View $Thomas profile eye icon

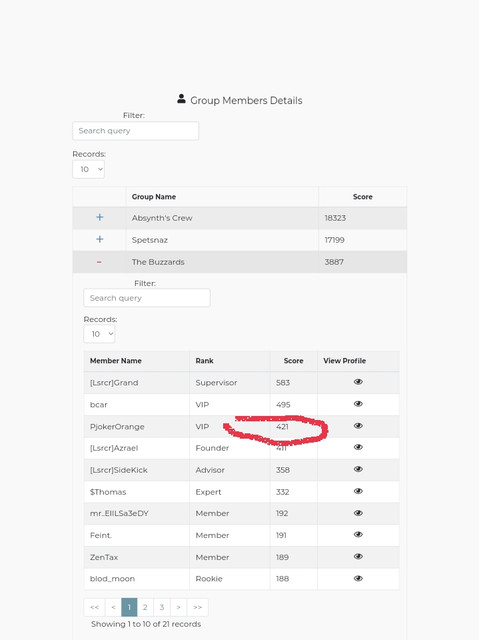(358, 491)
